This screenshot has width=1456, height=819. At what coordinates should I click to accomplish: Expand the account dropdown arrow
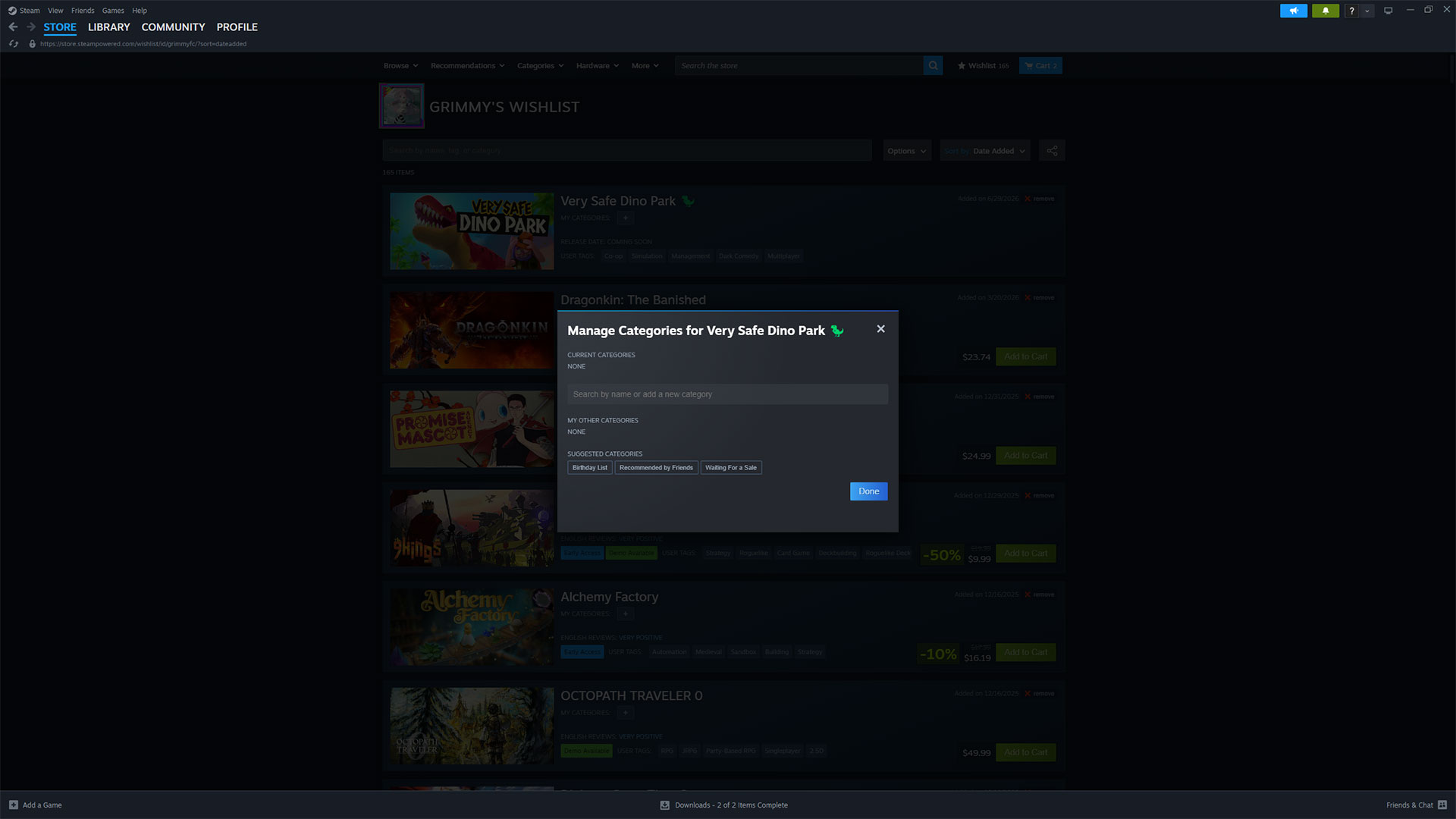click(1367, 11)
